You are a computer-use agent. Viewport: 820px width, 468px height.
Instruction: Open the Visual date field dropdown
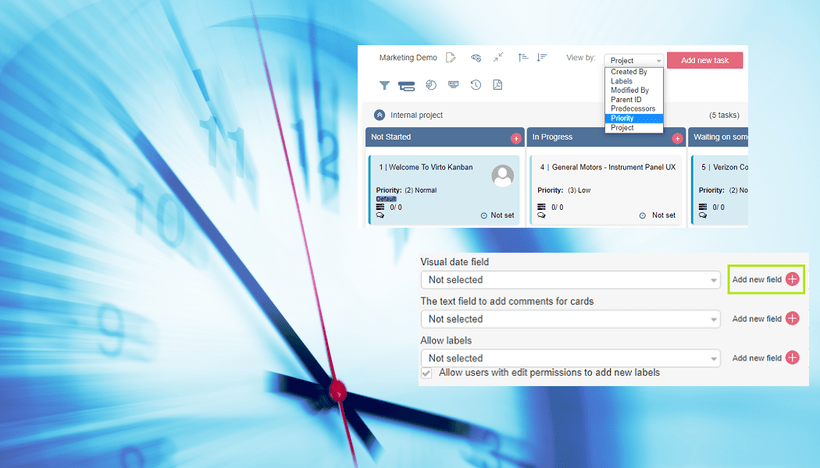pyautogui.click(x=571, y=280)
